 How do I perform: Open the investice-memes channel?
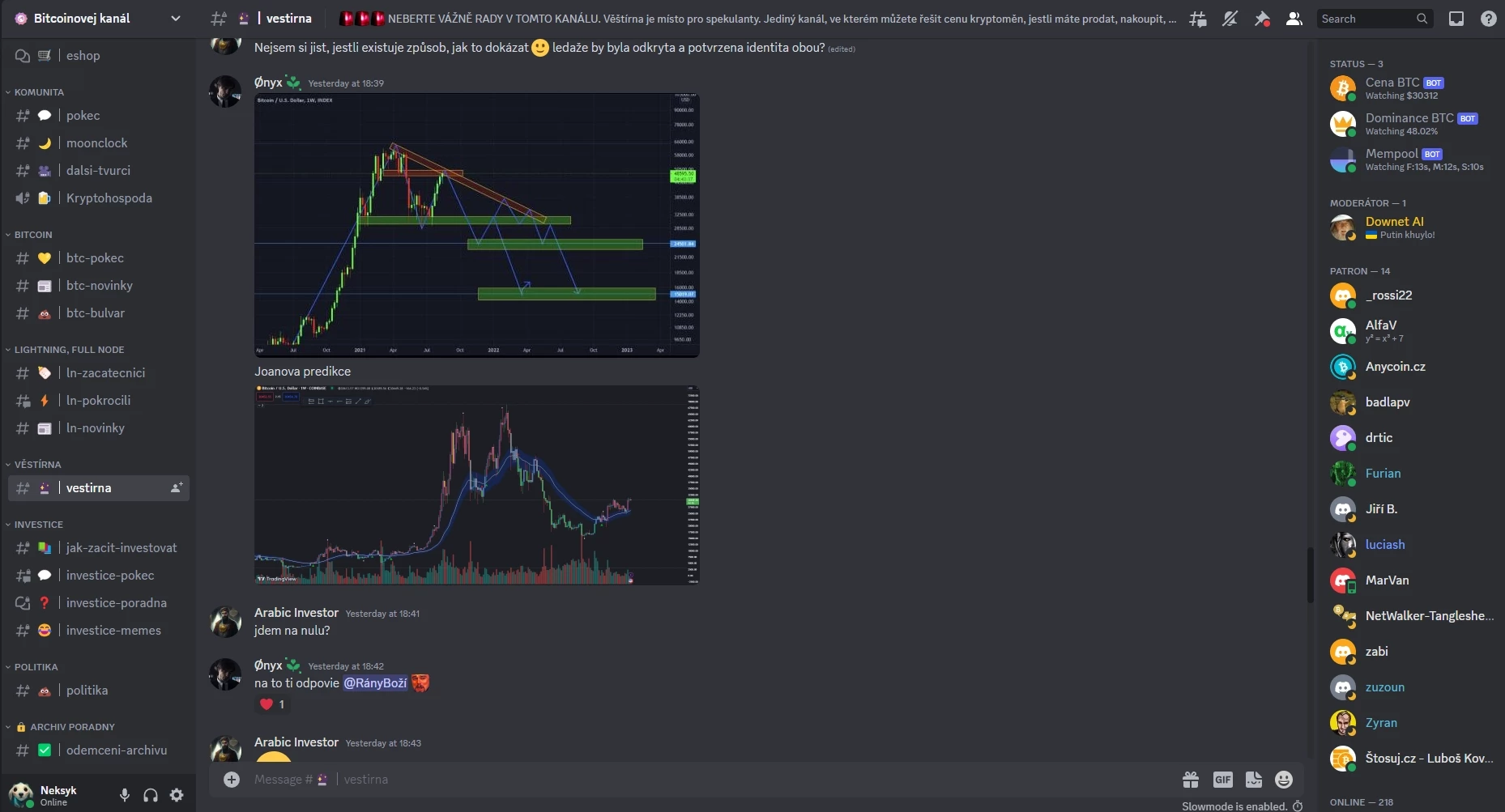(x=99, y=631)
